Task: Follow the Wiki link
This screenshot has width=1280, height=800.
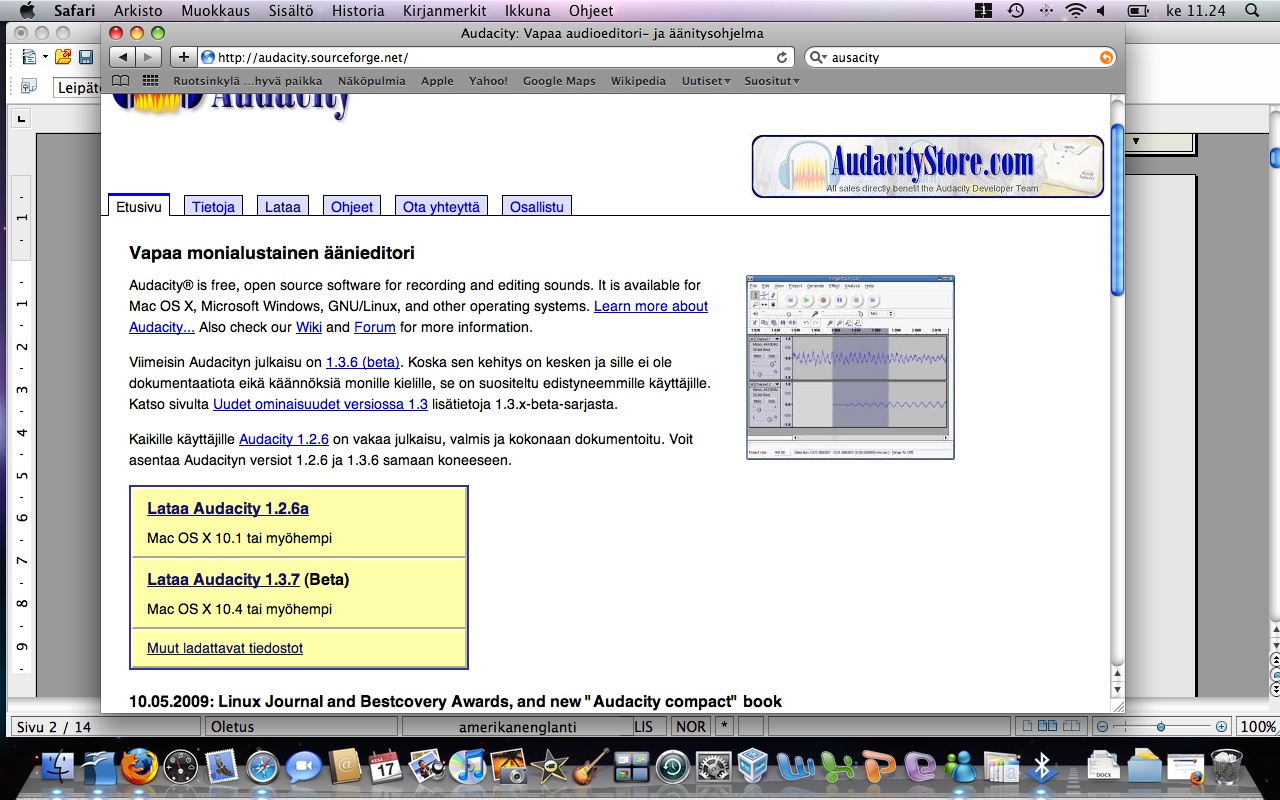Action: 309,327
